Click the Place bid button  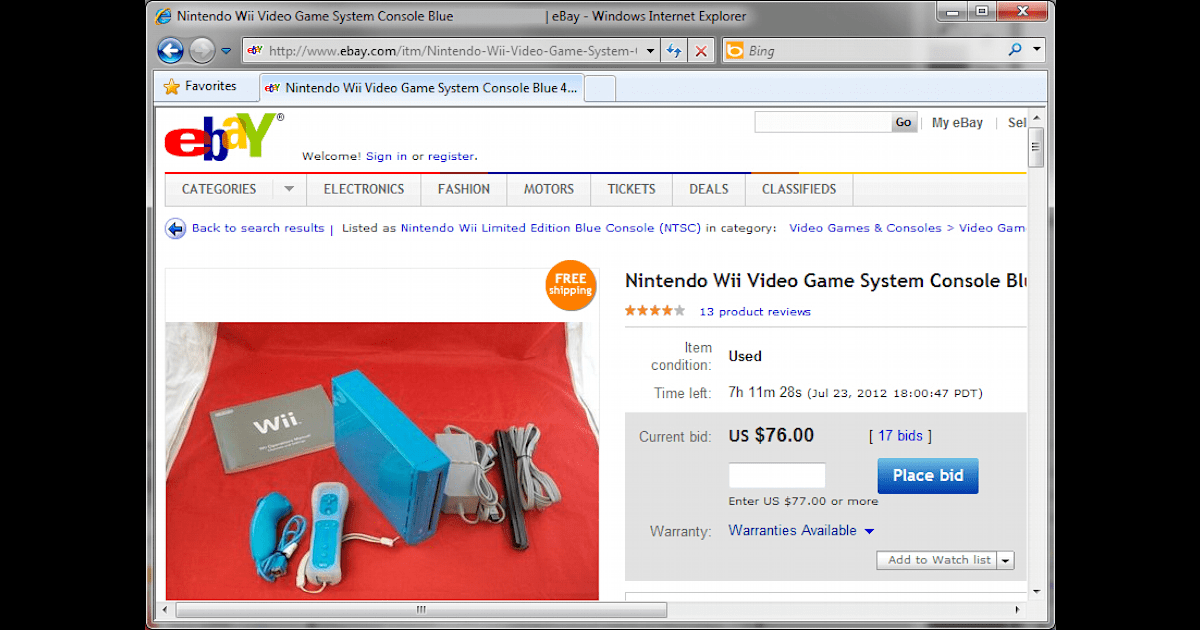tap(927, 475)
